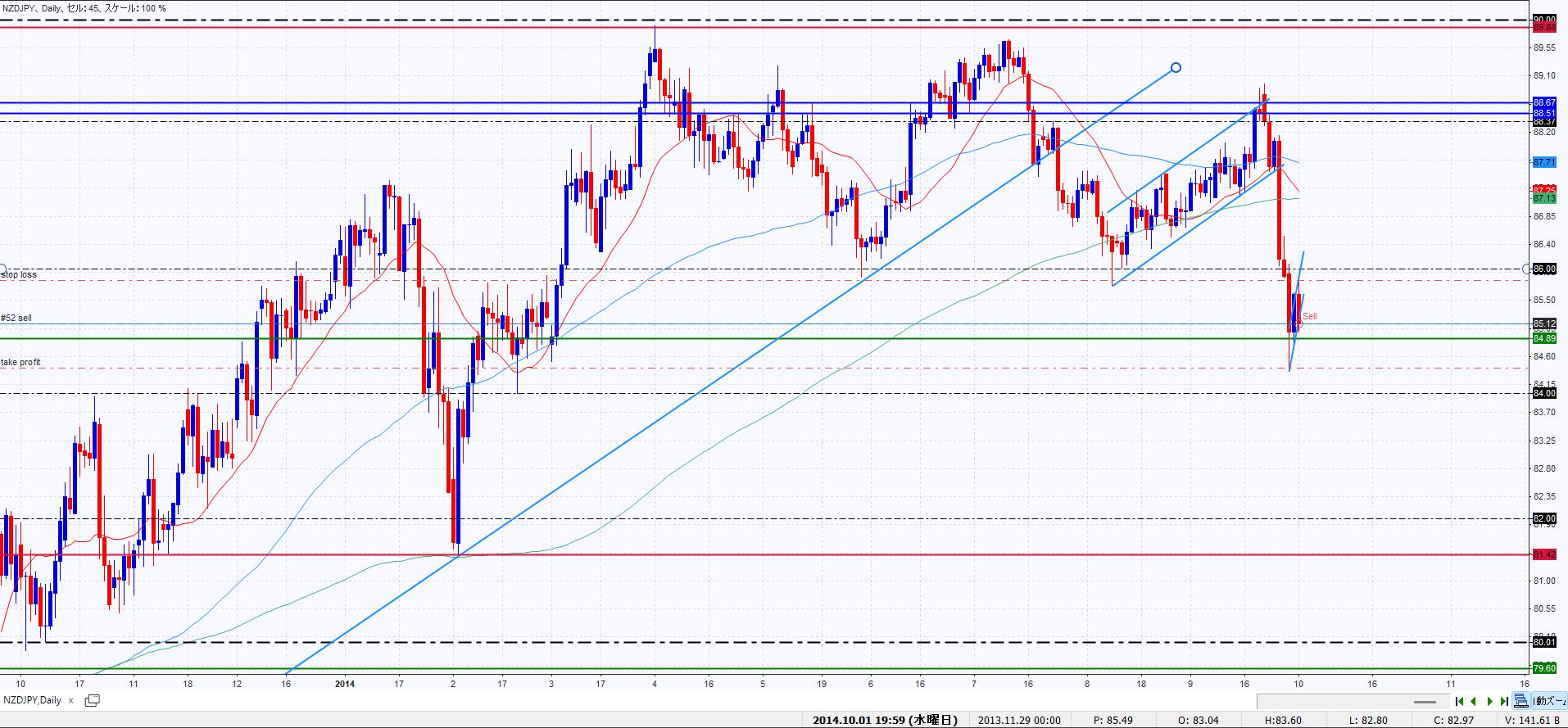This screenshot has width=1568, height=728.
Task: Click the red 81.42 price tag
Action: tap(1544, 554)
